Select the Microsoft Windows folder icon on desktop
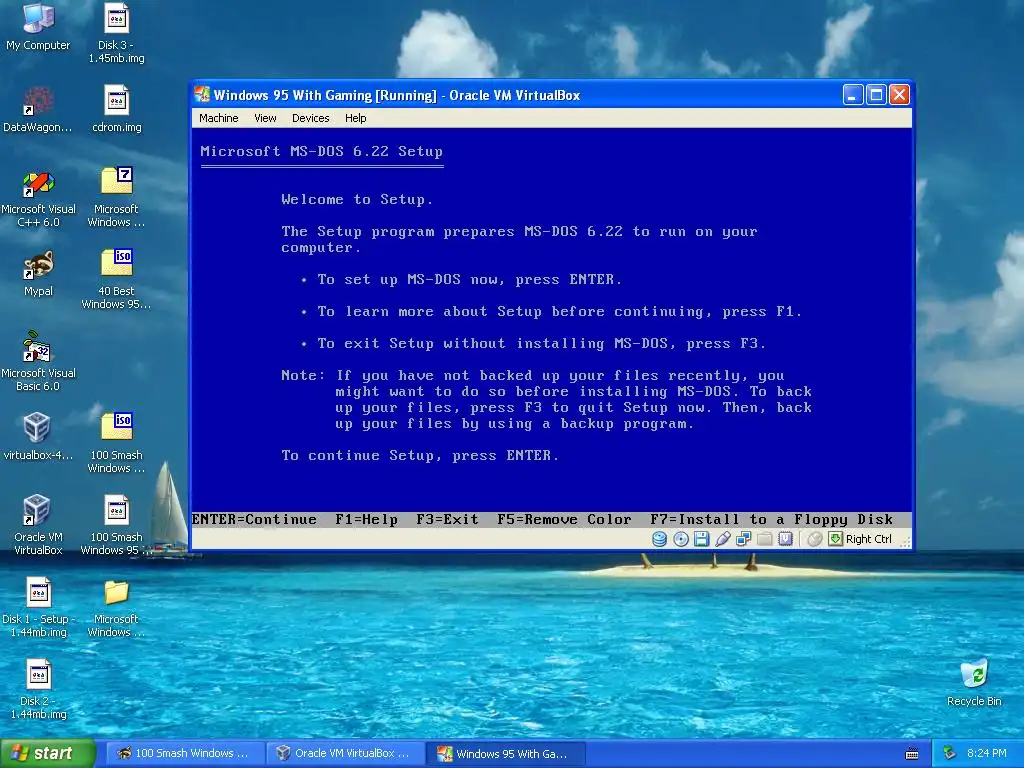Screen dimensions: 1024x768 [x=116, y=608]
